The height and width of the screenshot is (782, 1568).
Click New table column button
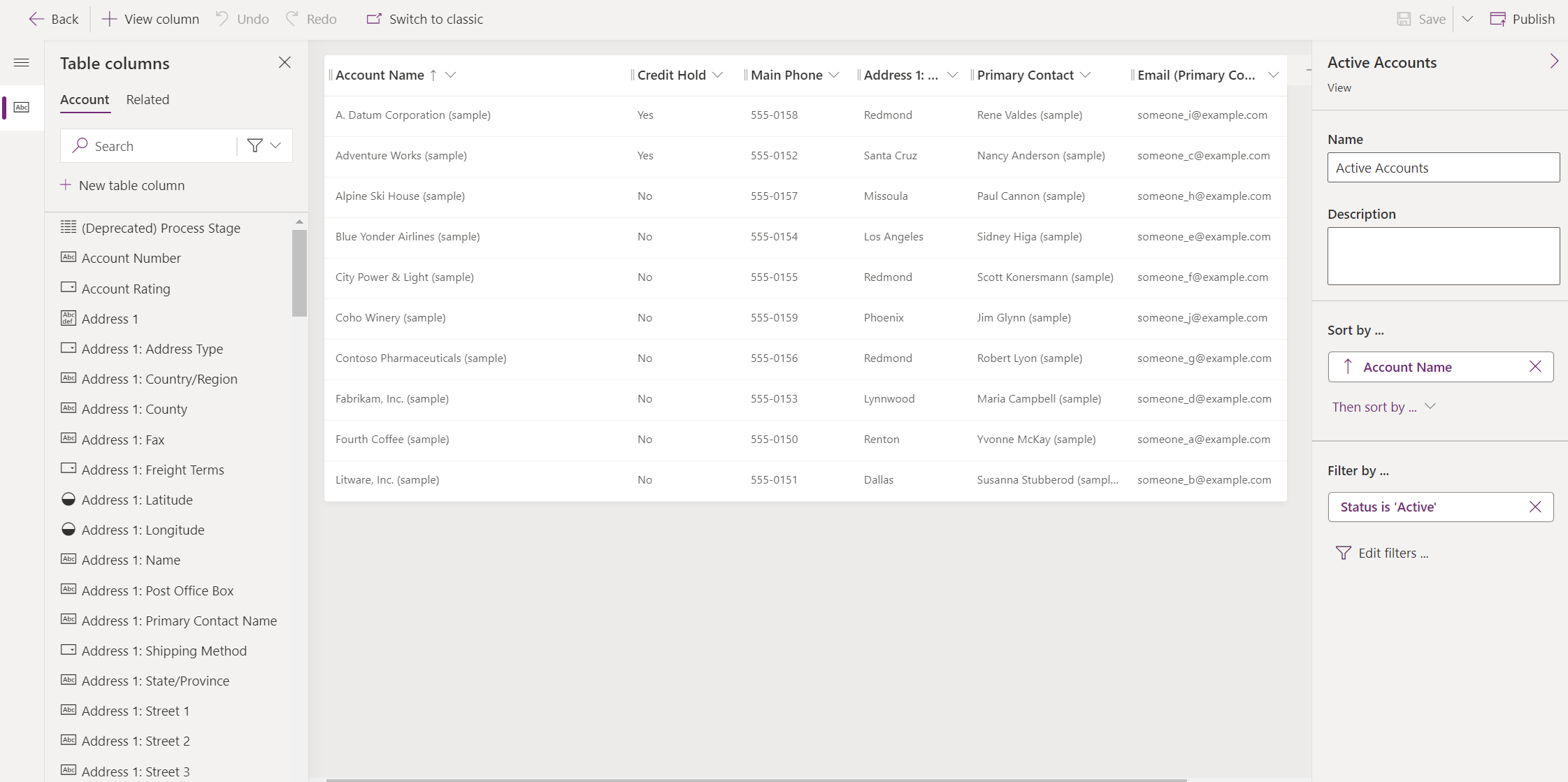click(x=122, y=184)
